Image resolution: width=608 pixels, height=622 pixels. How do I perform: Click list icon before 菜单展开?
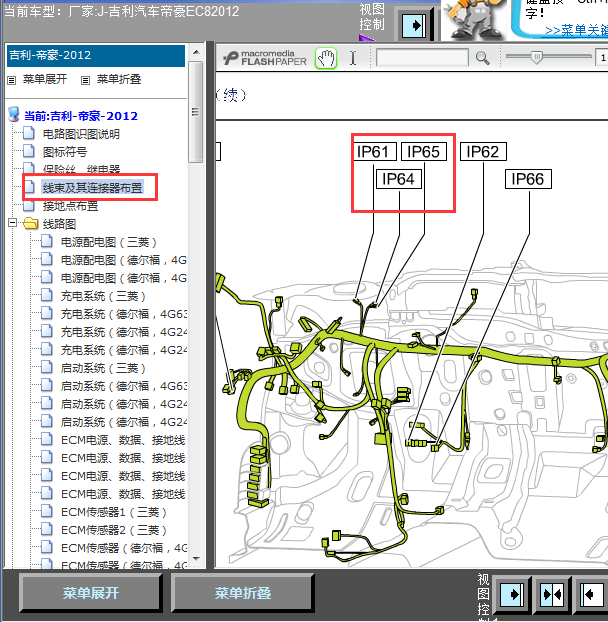(x=12, y=81)
